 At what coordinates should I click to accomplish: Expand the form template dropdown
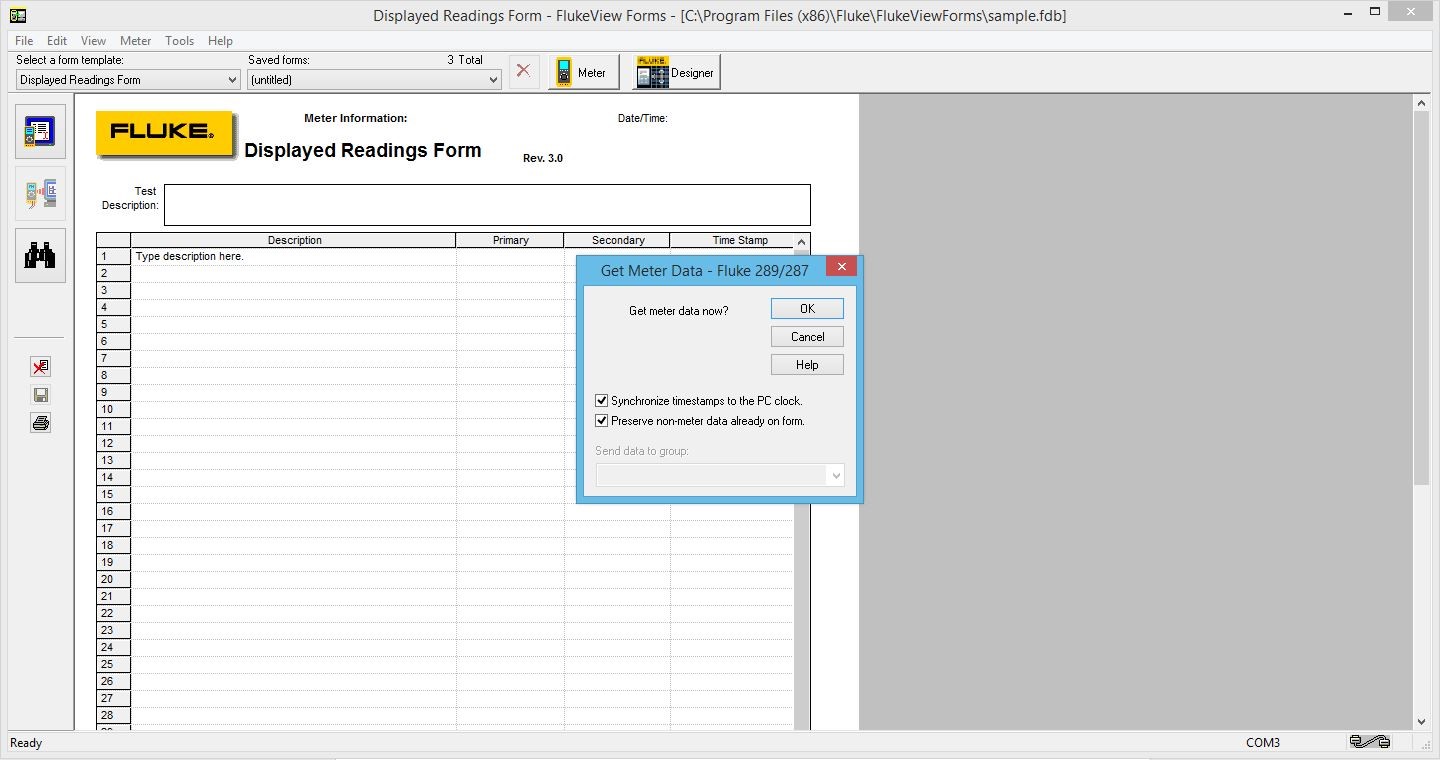click(231, 80)
